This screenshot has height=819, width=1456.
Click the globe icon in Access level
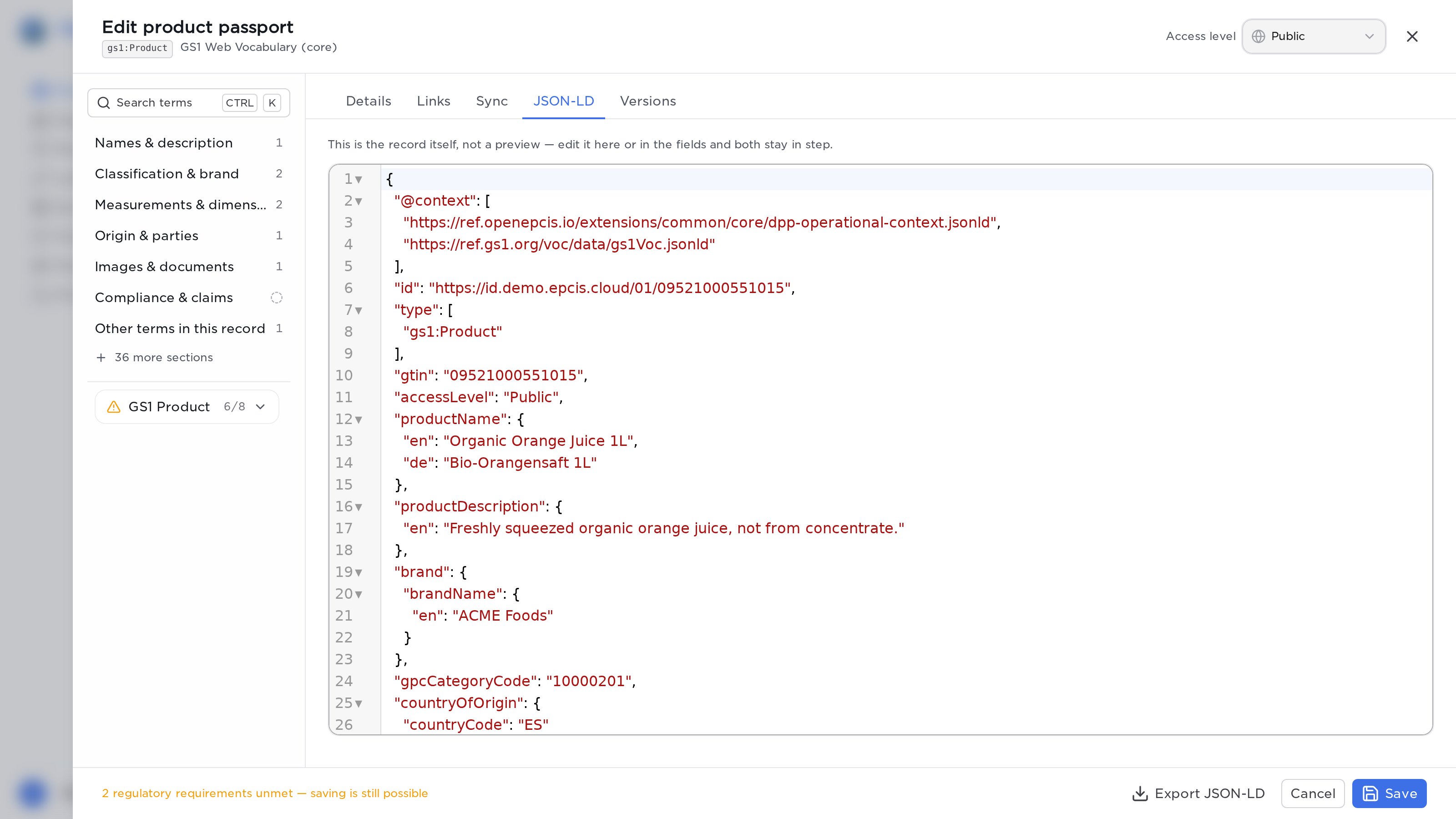(x=1258, y=36)
